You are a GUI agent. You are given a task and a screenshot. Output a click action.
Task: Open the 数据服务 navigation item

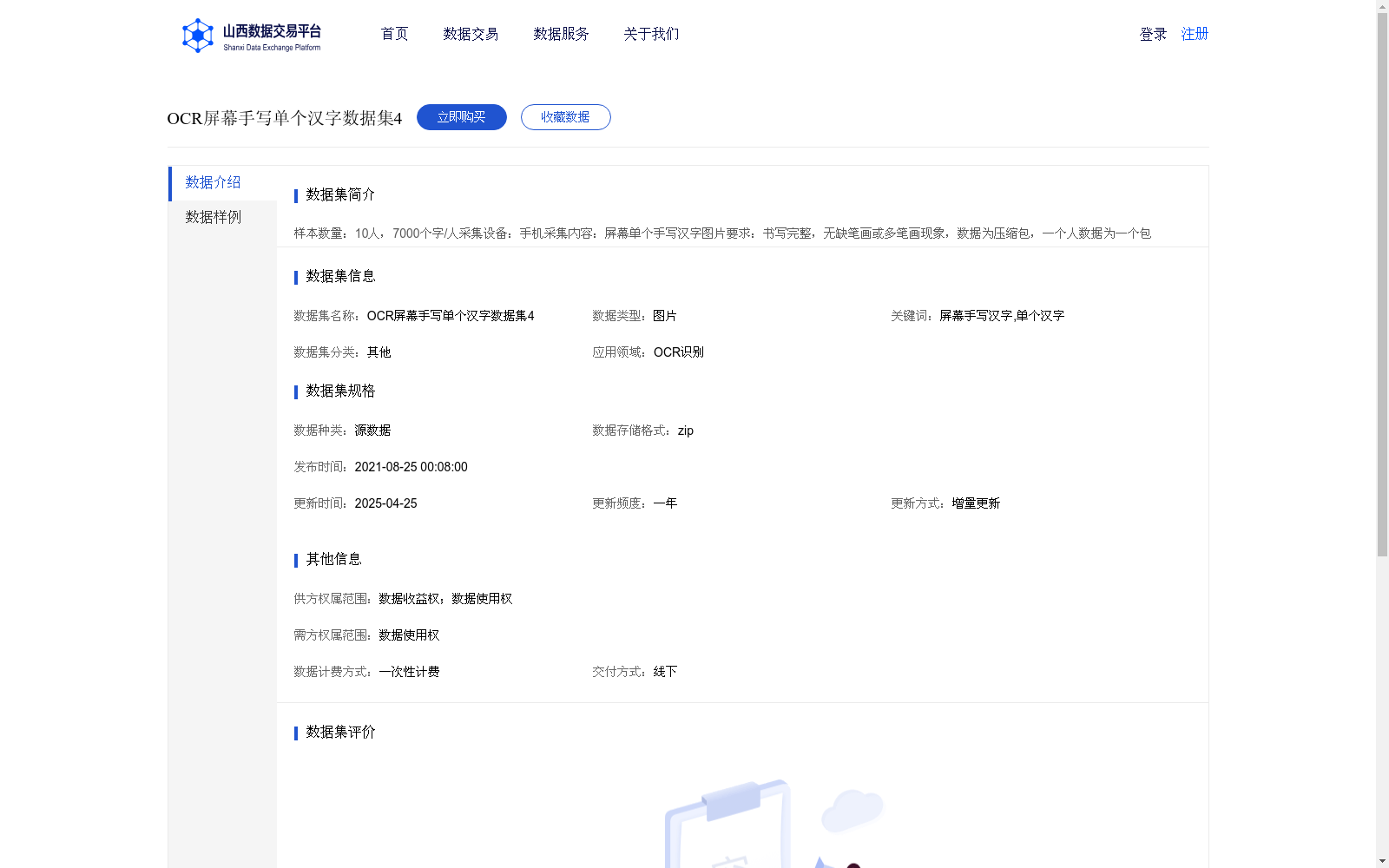[561, 34]
